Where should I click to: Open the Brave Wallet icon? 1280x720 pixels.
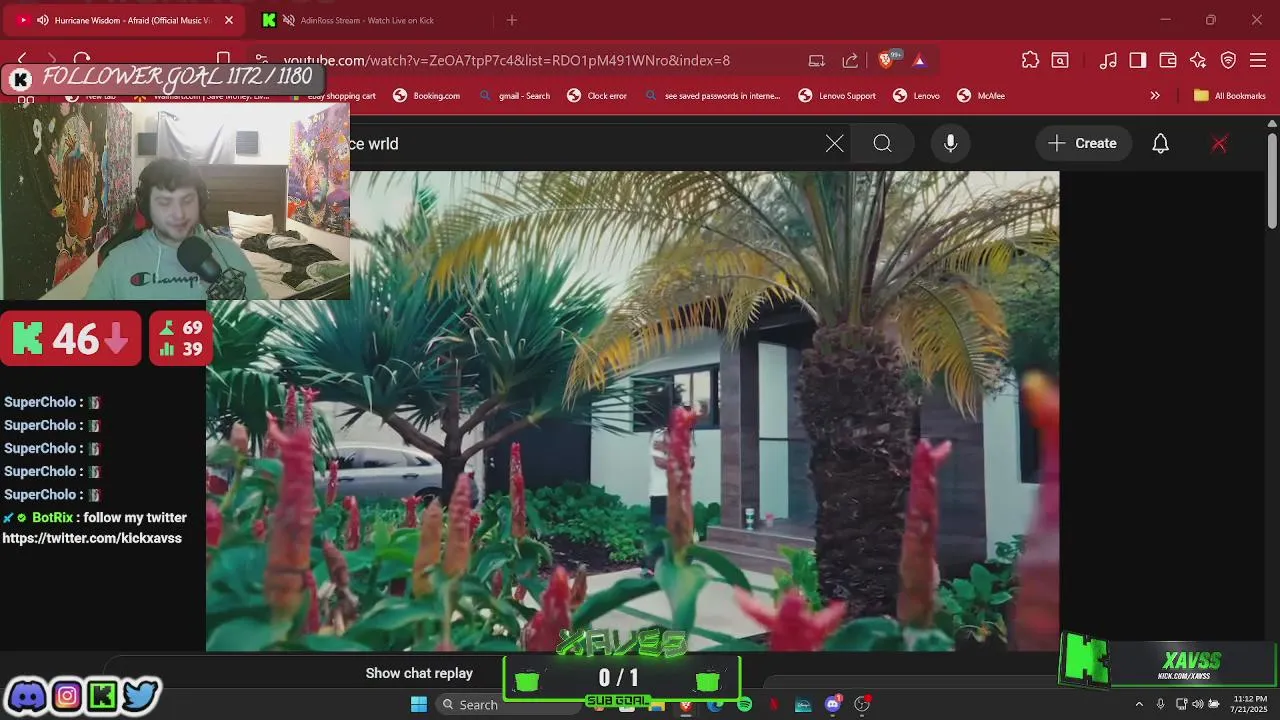1168,60
